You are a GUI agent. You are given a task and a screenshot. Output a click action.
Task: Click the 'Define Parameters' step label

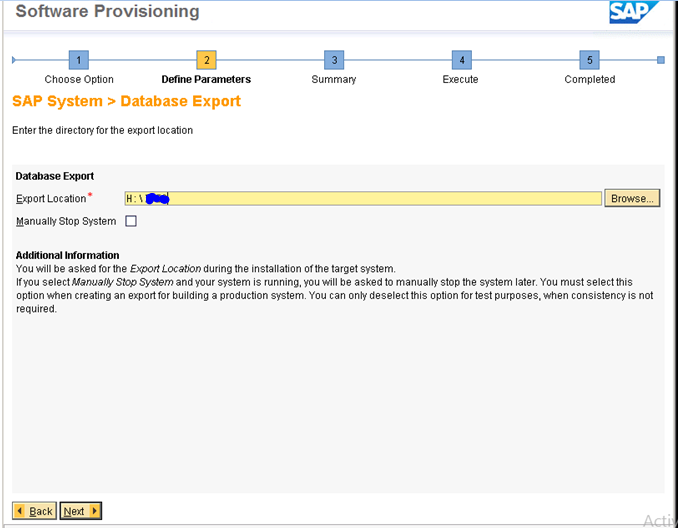pos(206,79)
